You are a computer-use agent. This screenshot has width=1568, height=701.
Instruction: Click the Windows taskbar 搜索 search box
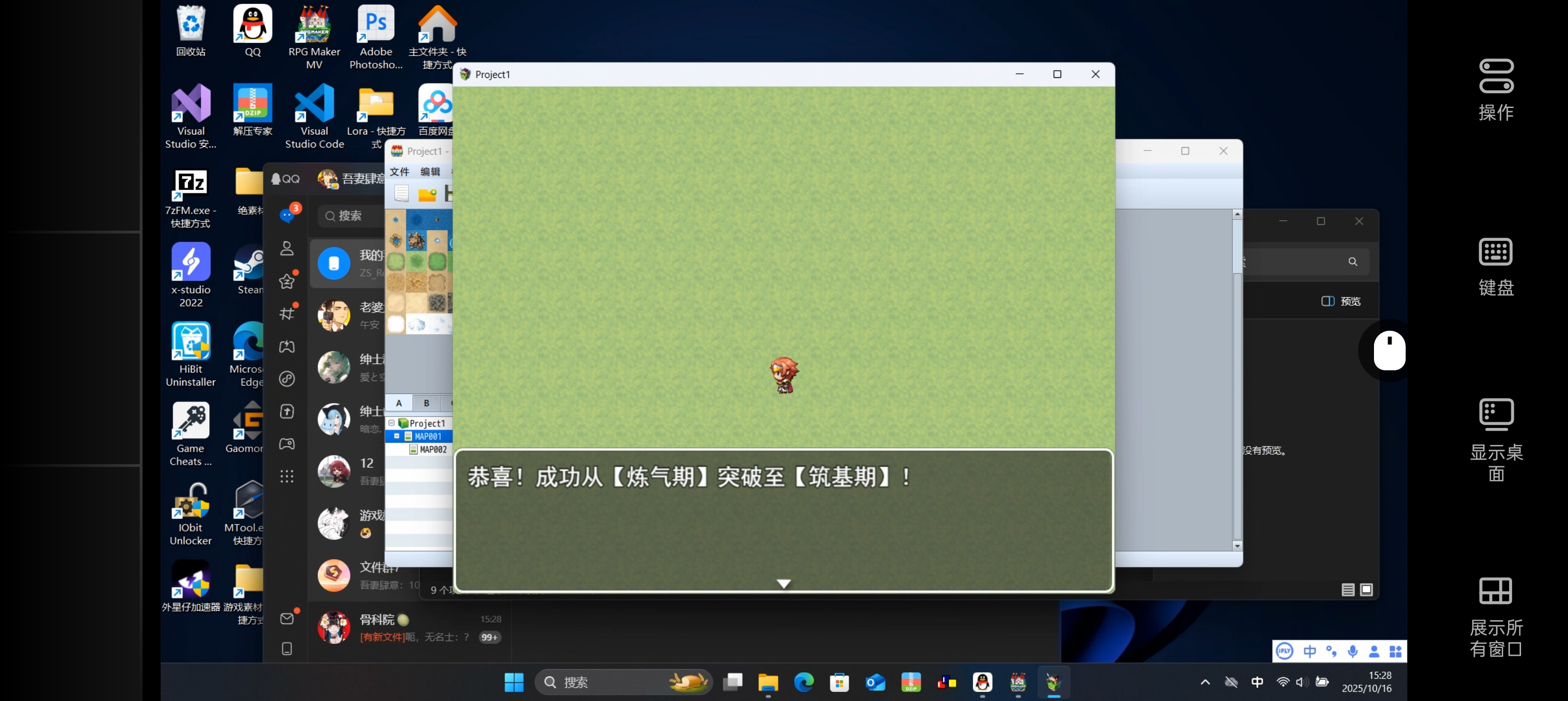623,682
